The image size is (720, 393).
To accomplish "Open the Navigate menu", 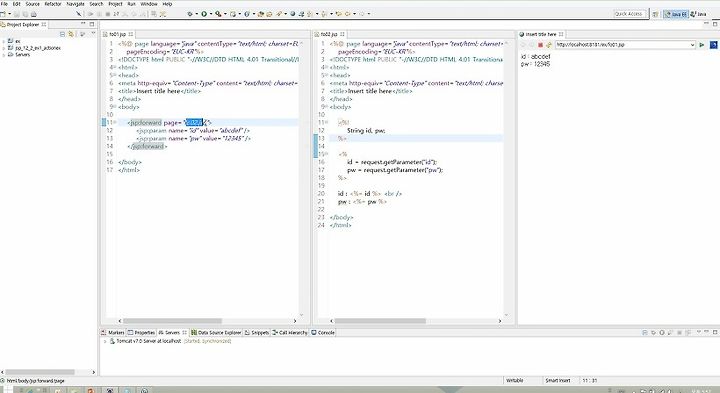I will click(75, 4).
